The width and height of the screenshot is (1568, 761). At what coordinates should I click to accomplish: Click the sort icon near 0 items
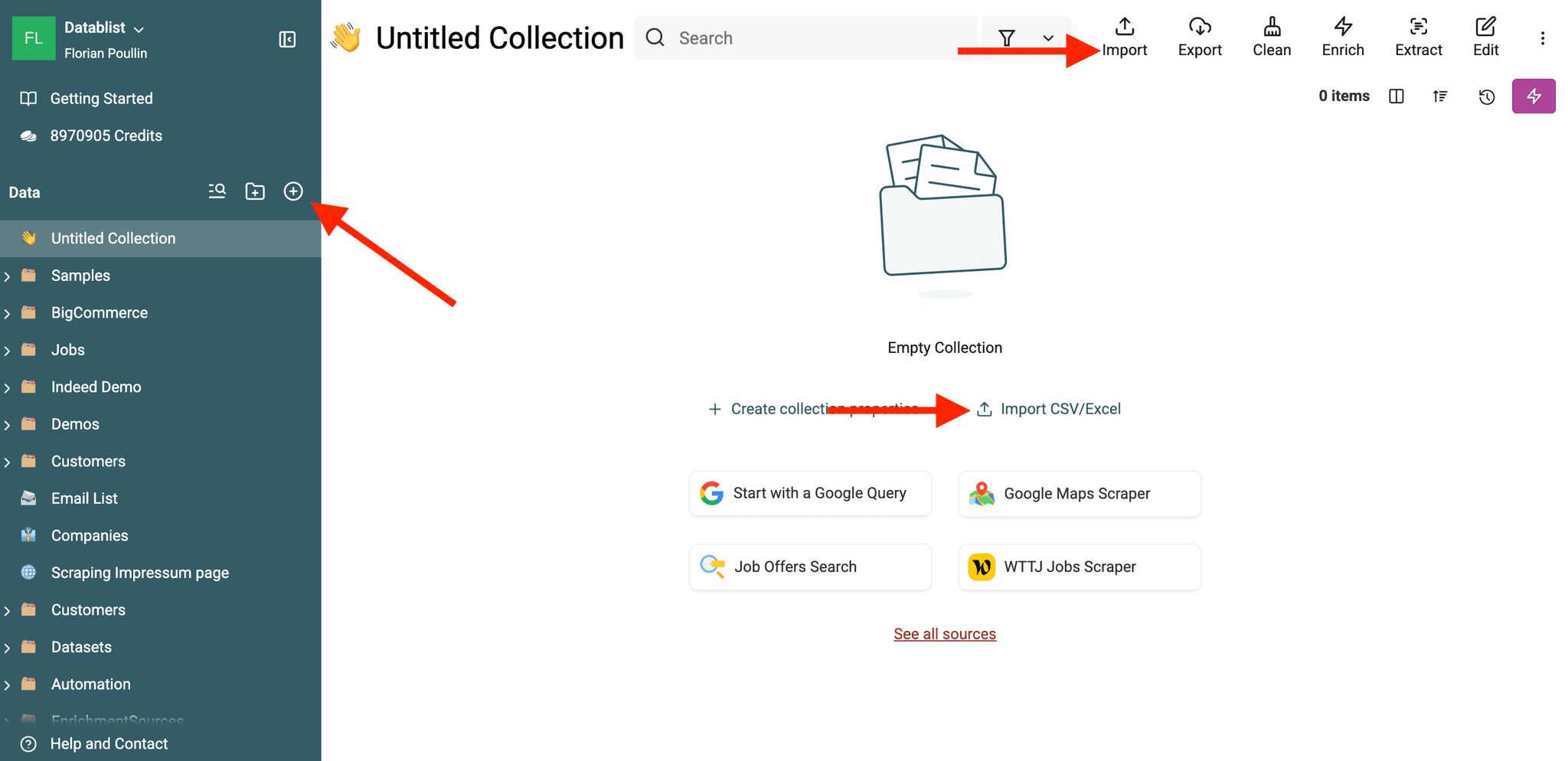click(1440, 96)
